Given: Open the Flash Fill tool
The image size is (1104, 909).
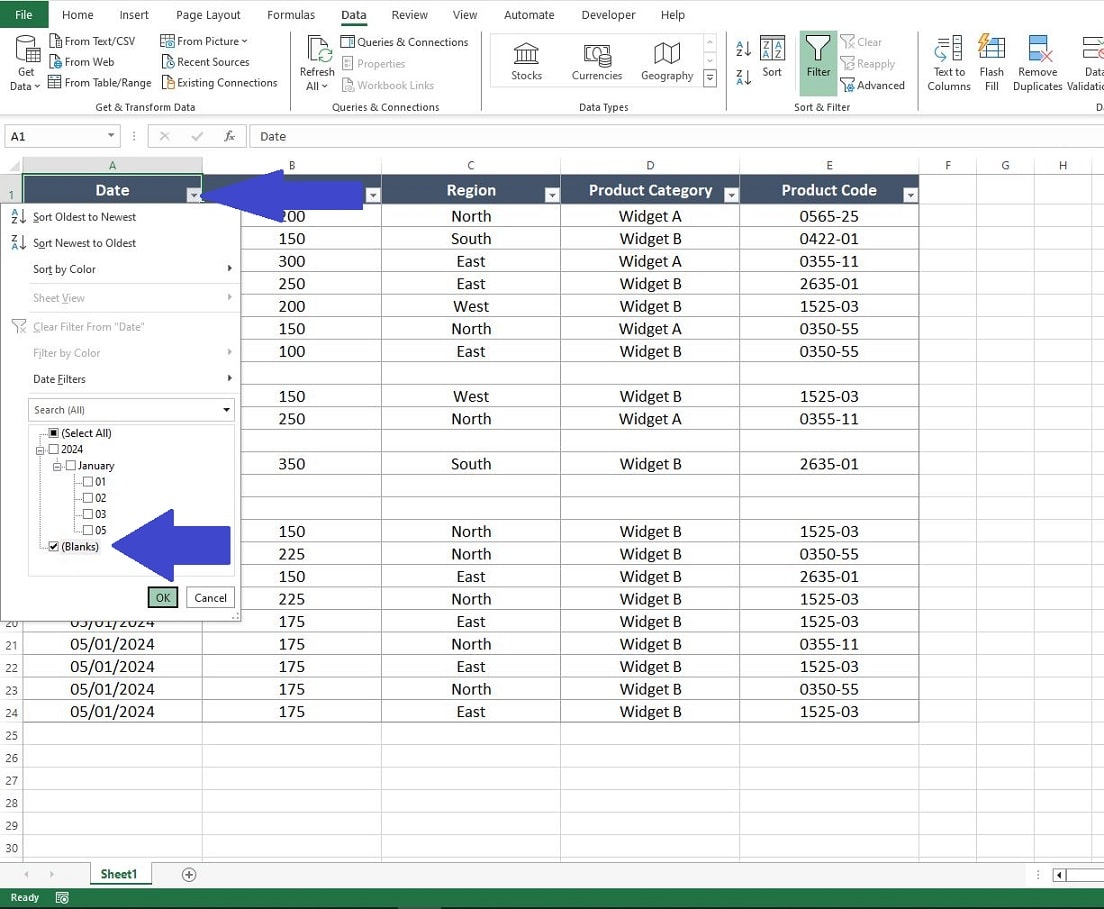Looking at the screenshot, I should (x=991, y=62).
